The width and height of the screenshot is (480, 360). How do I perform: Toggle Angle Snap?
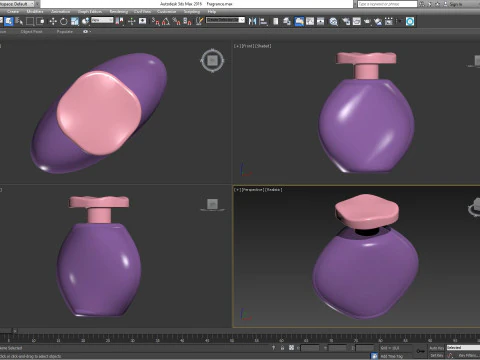(x=166, y=21)
